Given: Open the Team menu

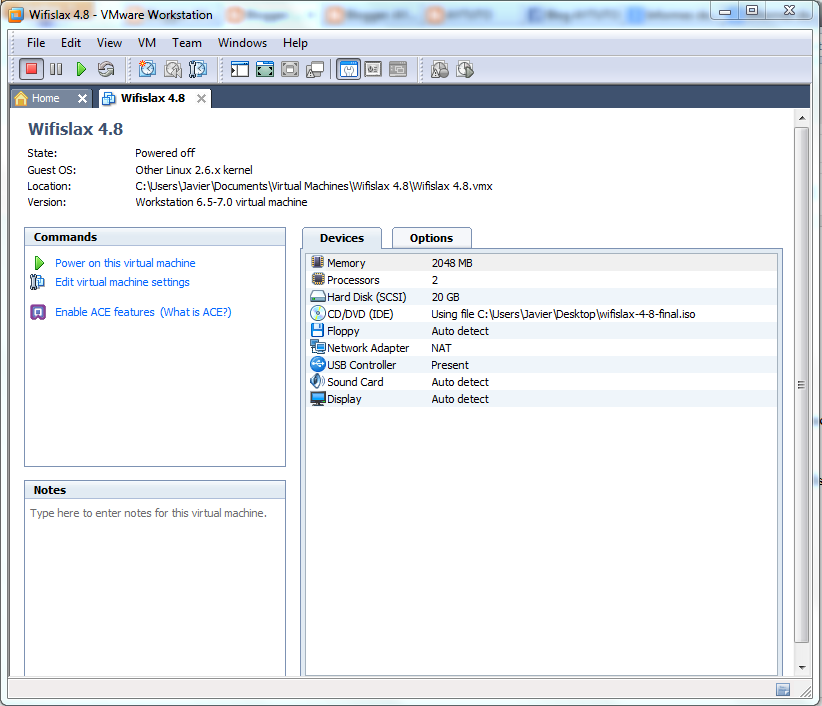Looking at the screenshot, I should (187, 43).
